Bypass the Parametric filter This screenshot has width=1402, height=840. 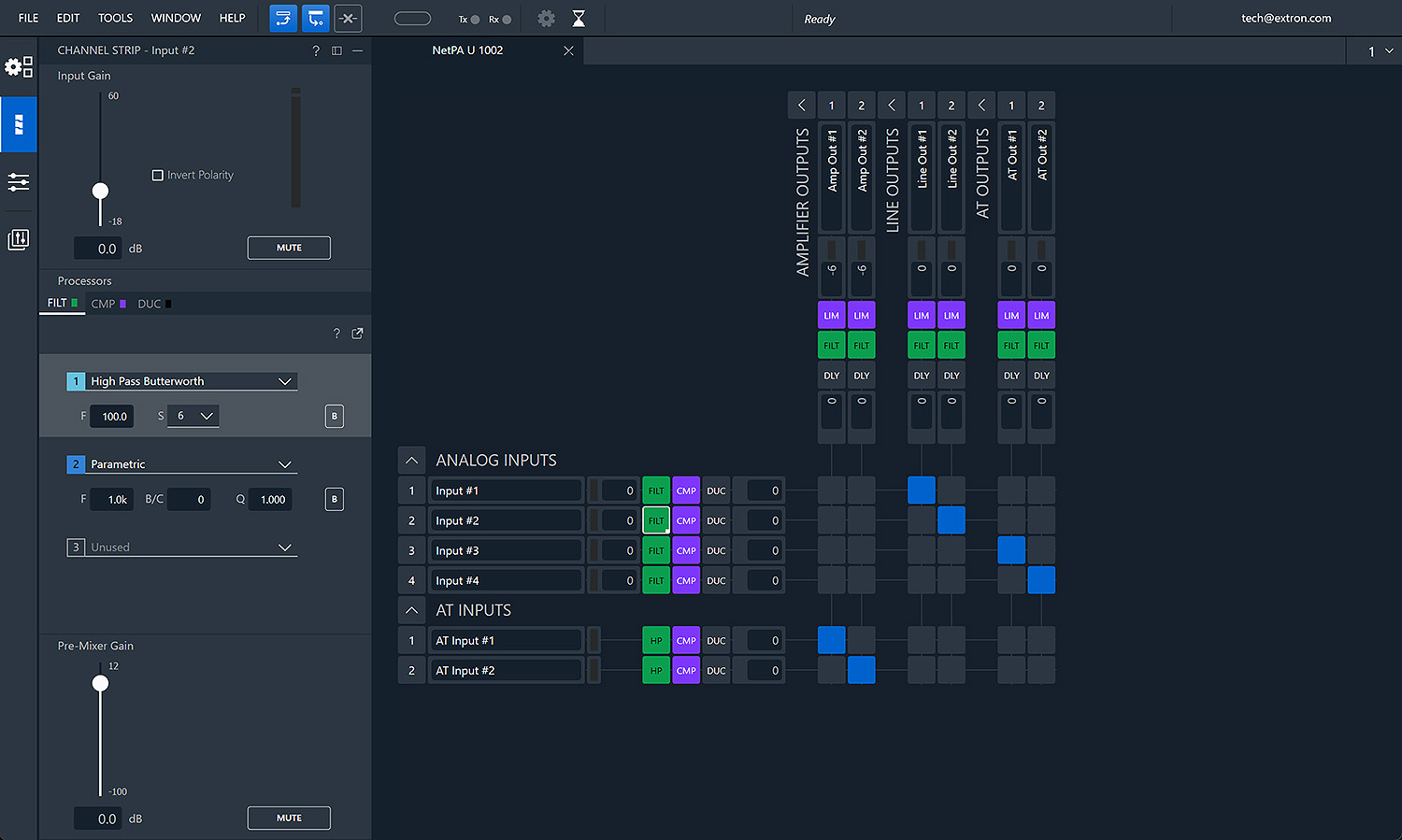click(335, 500)
